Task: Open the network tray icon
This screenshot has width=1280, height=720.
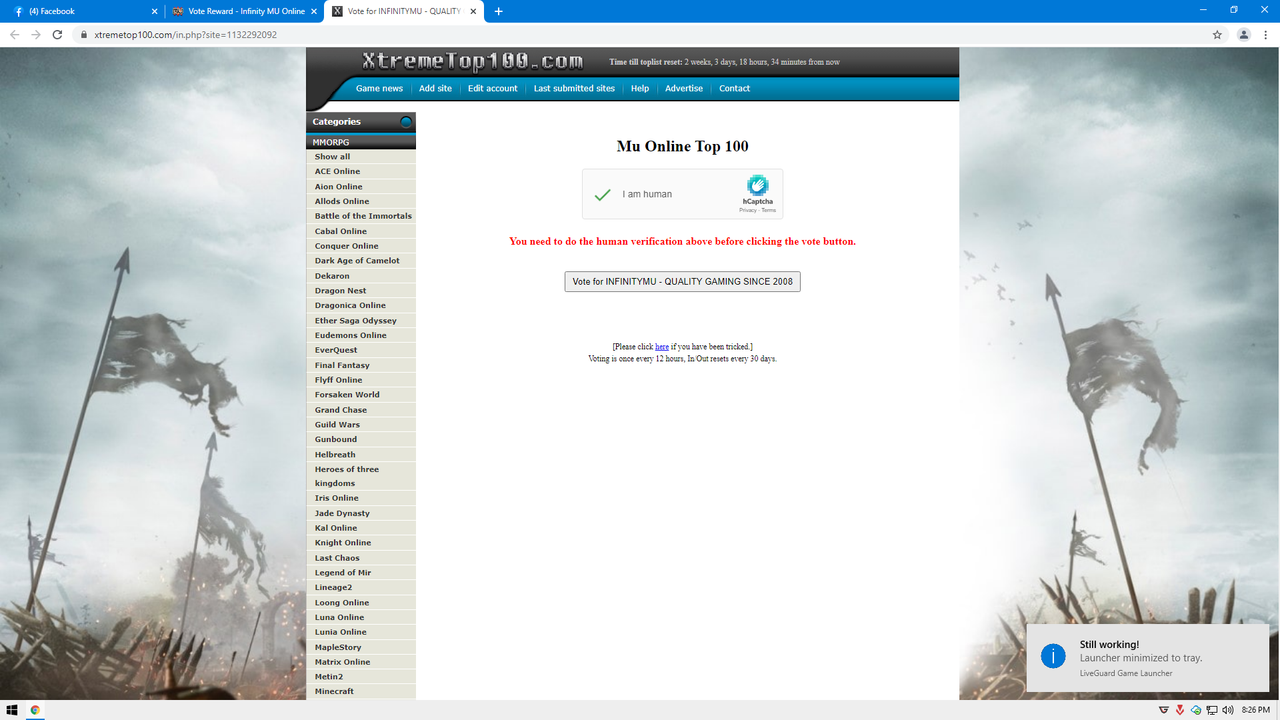Action: click(1212, 710)
